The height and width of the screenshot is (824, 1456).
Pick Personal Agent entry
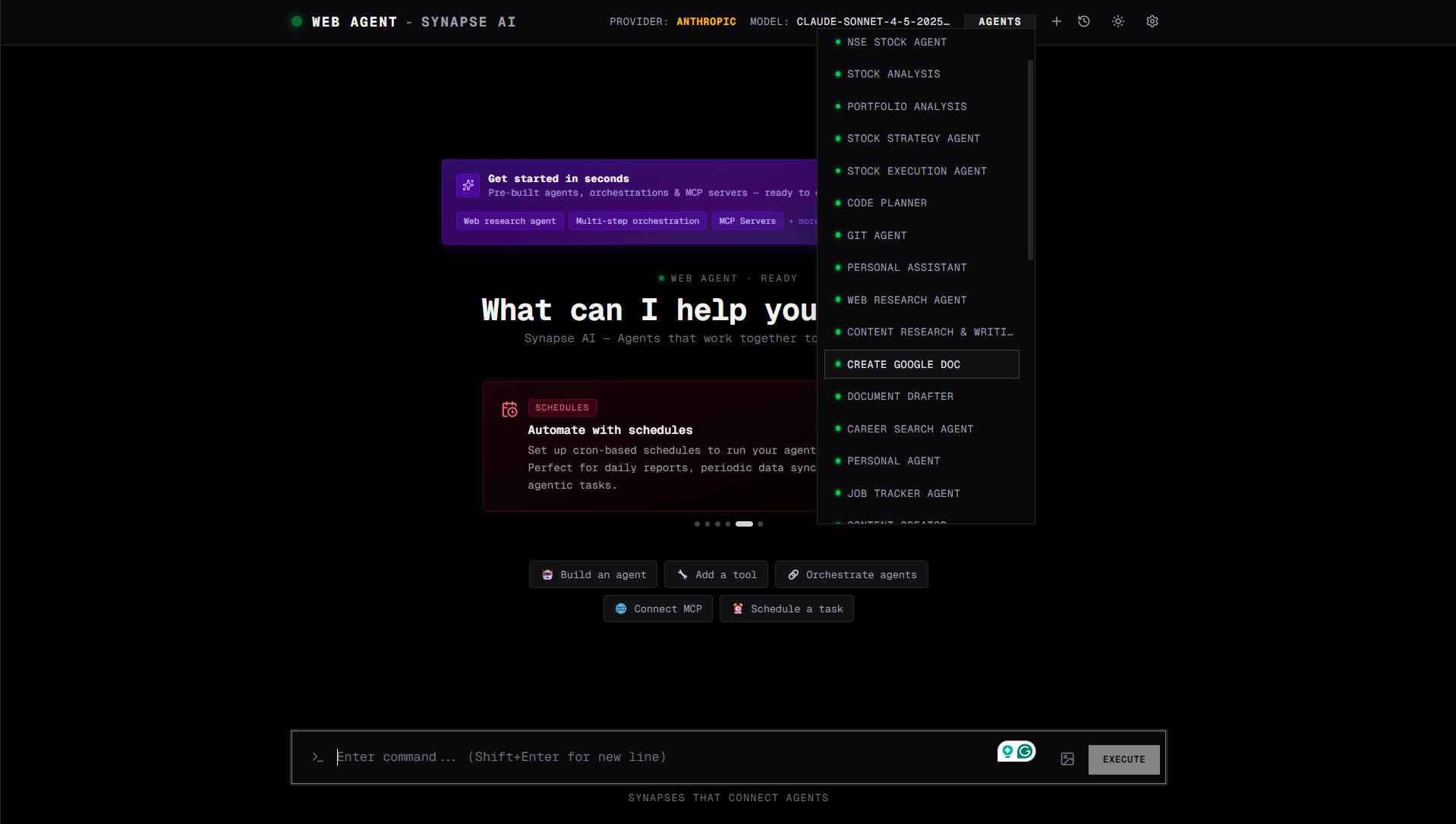pos(922,461)
